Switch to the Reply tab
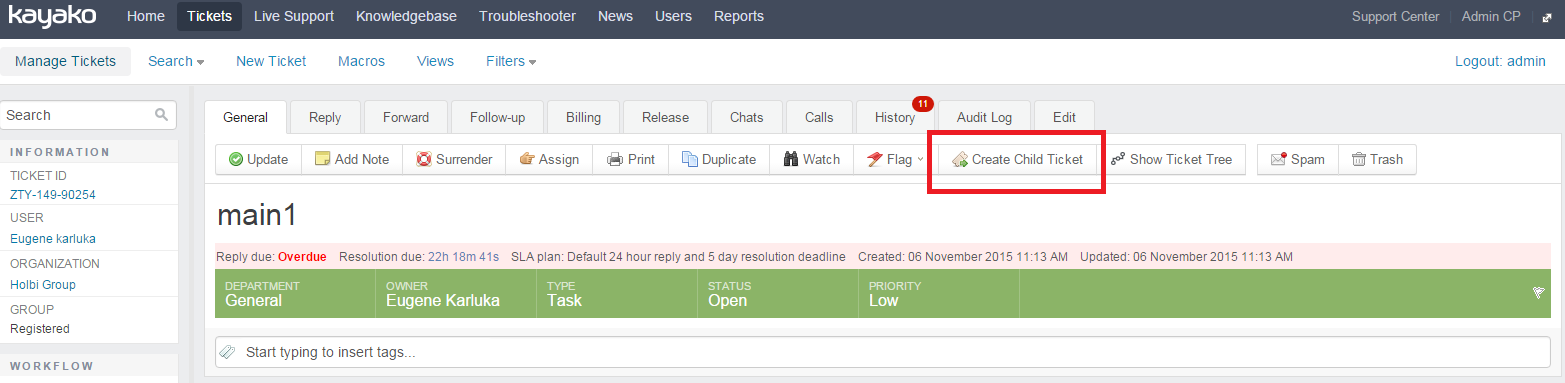Image resolution: width=1565 pixels, height=383 pixels. (325, 117)
